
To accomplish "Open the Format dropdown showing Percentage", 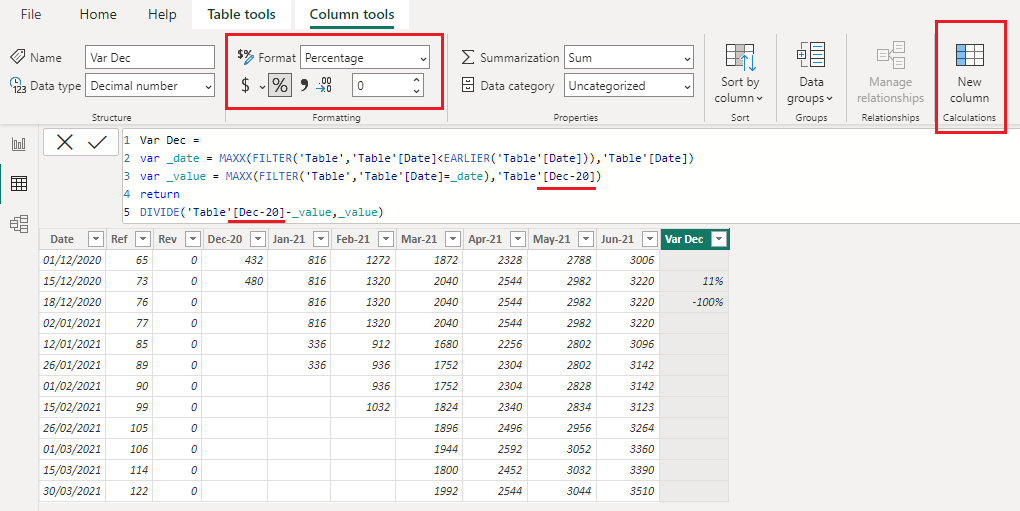I will [x=365, y=57].
